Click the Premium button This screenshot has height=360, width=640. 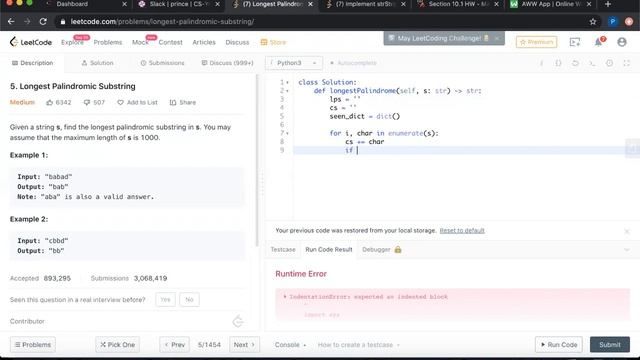click(536, 42)
